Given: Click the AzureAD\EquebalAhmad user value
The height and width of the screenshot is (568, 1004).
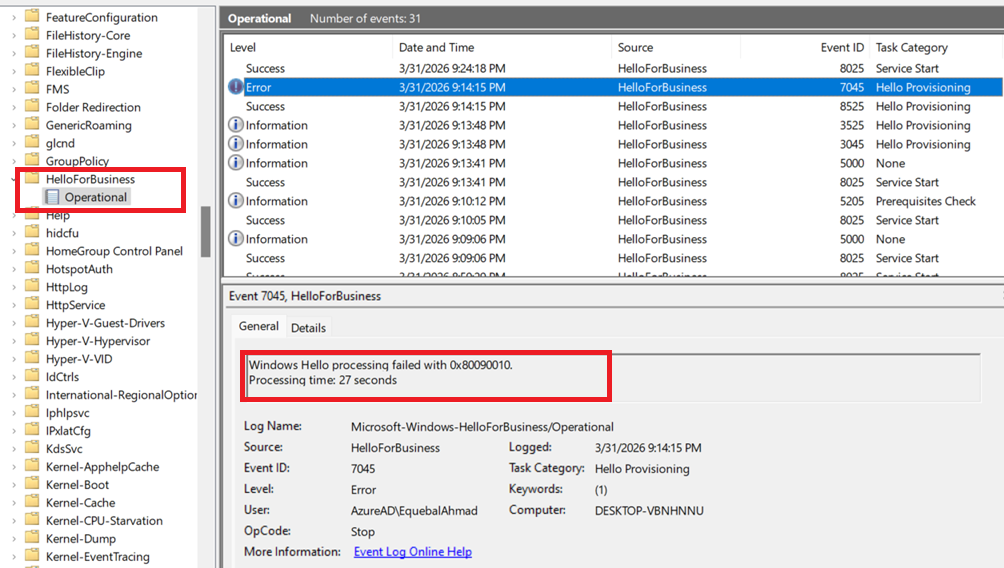Looking at the screenshot, I should [x=414, y=510].
